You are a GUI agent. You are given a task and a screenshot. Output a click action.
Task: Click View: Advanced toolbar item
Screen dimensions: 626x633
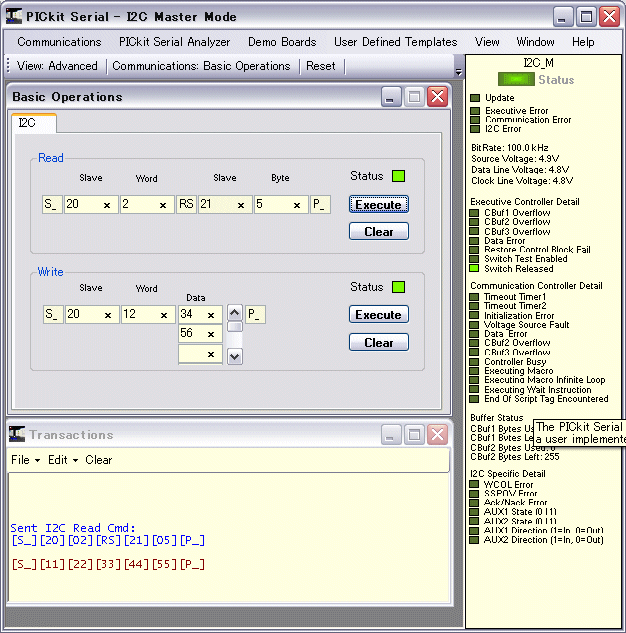(x=57, y=66)
